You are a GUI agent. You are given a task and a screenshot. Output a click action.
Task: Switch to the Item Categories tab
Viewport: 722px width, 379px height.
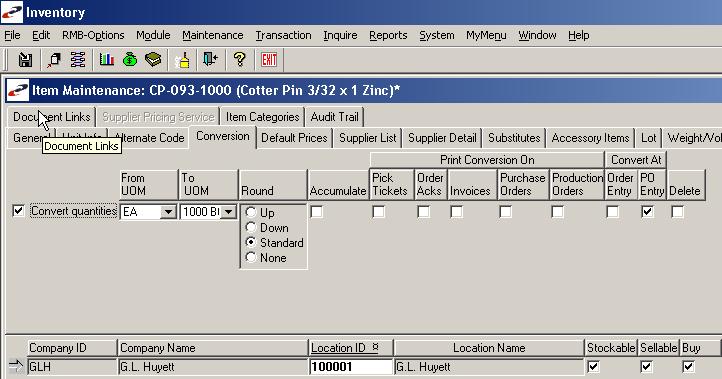pos(262,117)
